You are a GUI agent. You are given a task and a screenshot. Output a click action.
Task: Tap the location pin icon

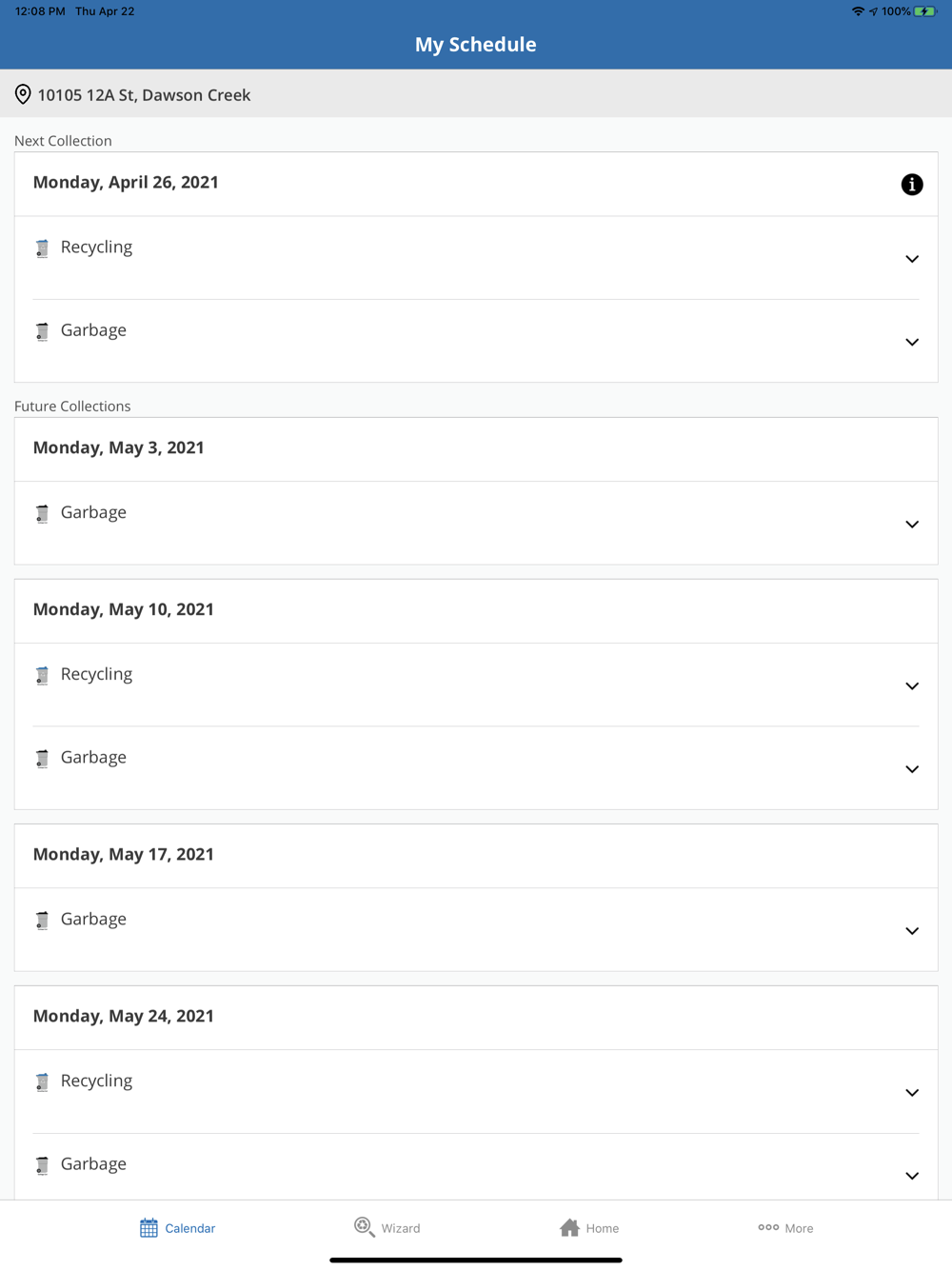(x=23, y=94)
